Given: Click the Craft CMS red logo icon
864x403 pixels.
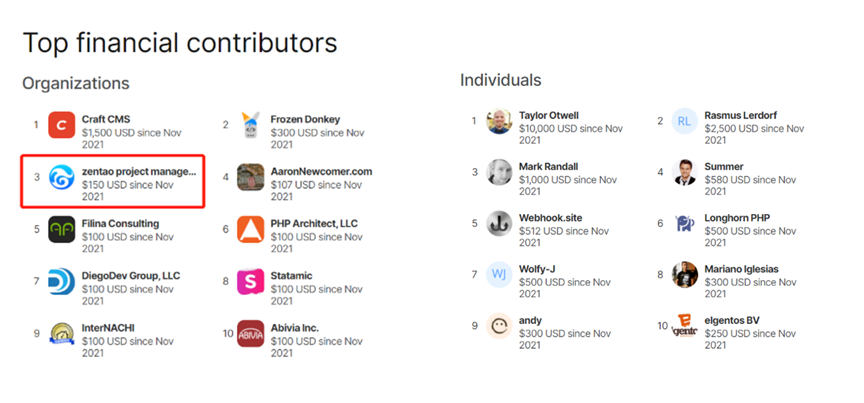Looking at the screenshot, I should coord(62,125).
